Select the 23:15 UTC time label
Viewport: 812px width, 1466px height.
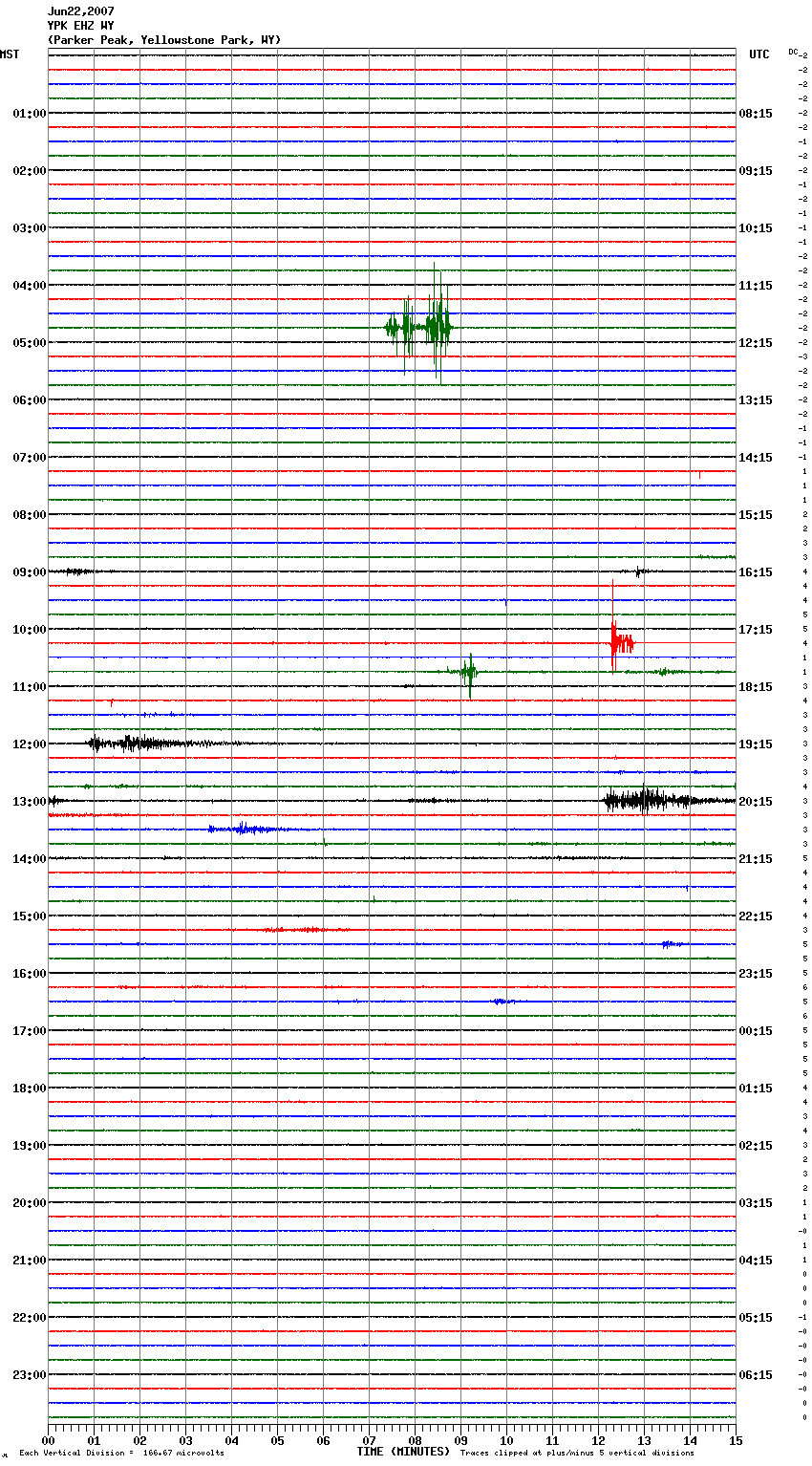pyautogui.click(x=756, y=974)
